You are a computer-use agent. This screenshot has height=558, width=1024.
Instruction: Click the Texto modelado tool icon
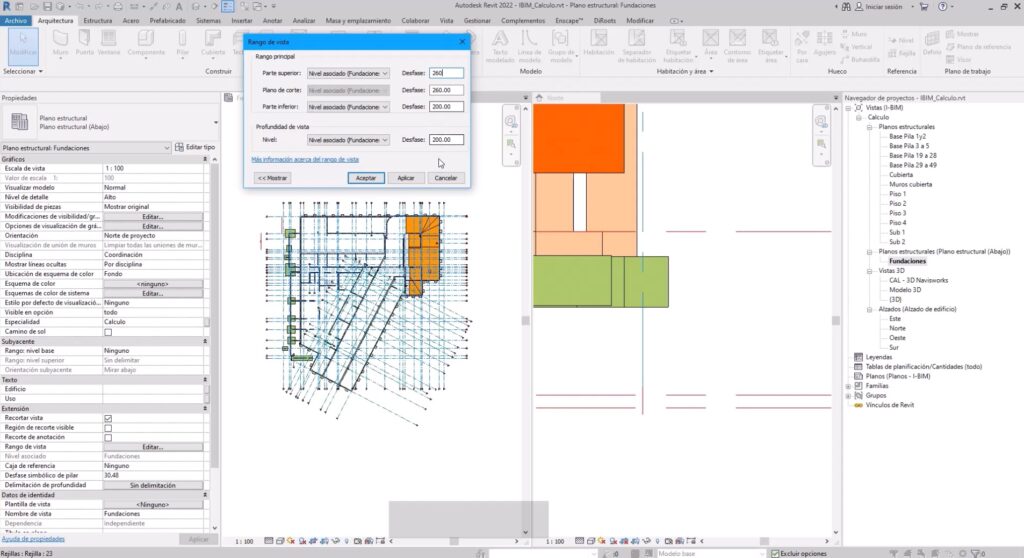click(x=500, y=44)
